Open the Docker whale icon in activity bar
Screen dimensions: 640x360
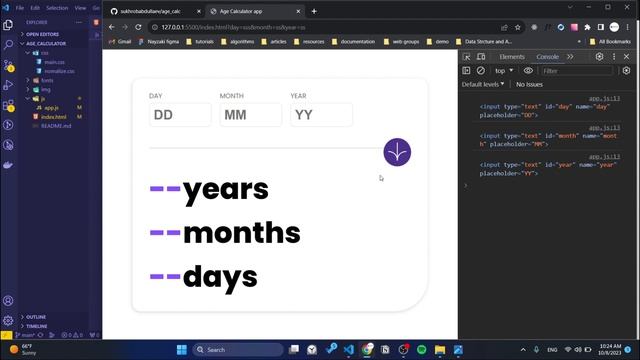(x=8, y=165)
